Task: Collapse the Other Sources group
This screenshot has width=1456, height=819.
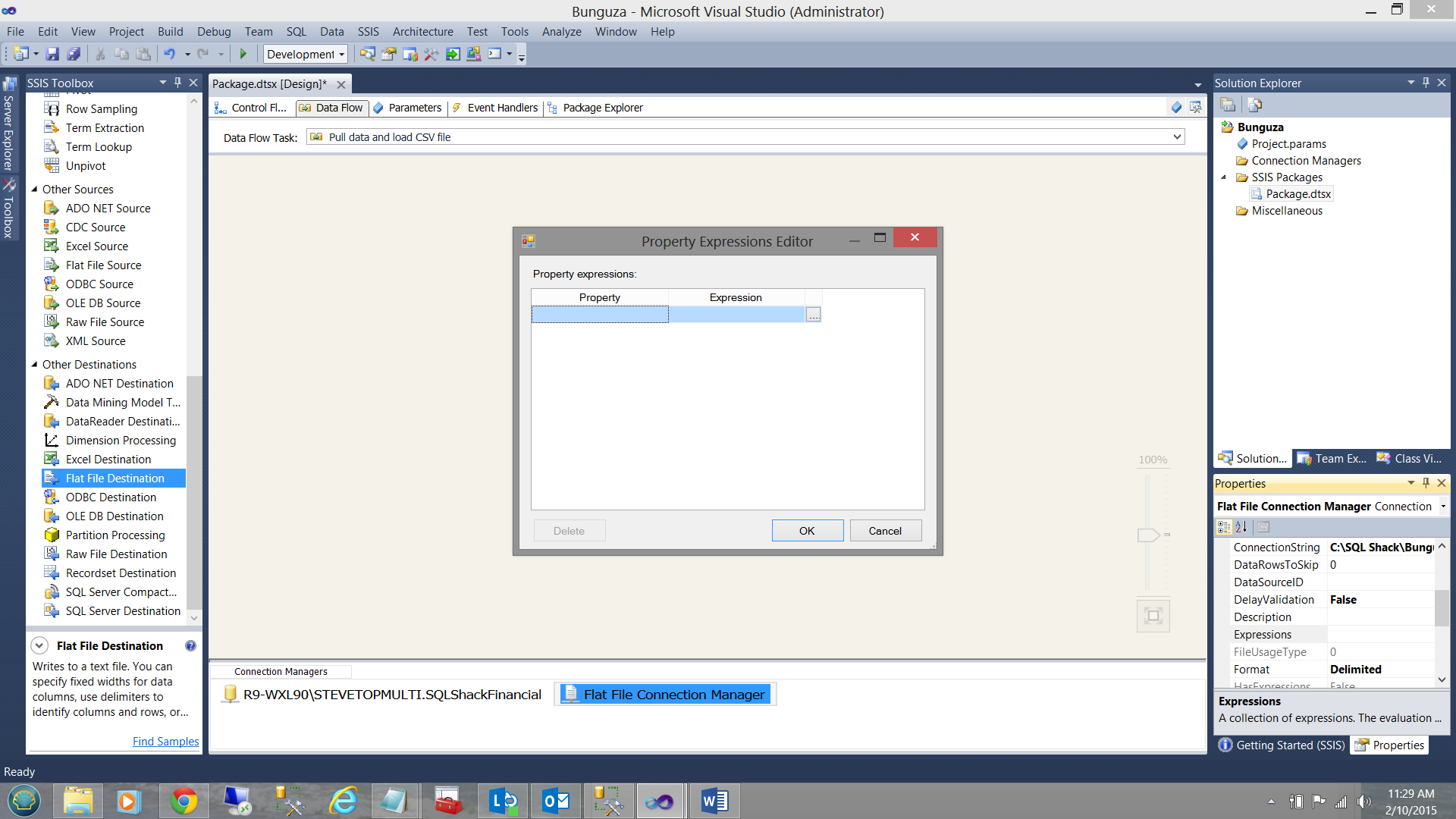Action: 34,189
